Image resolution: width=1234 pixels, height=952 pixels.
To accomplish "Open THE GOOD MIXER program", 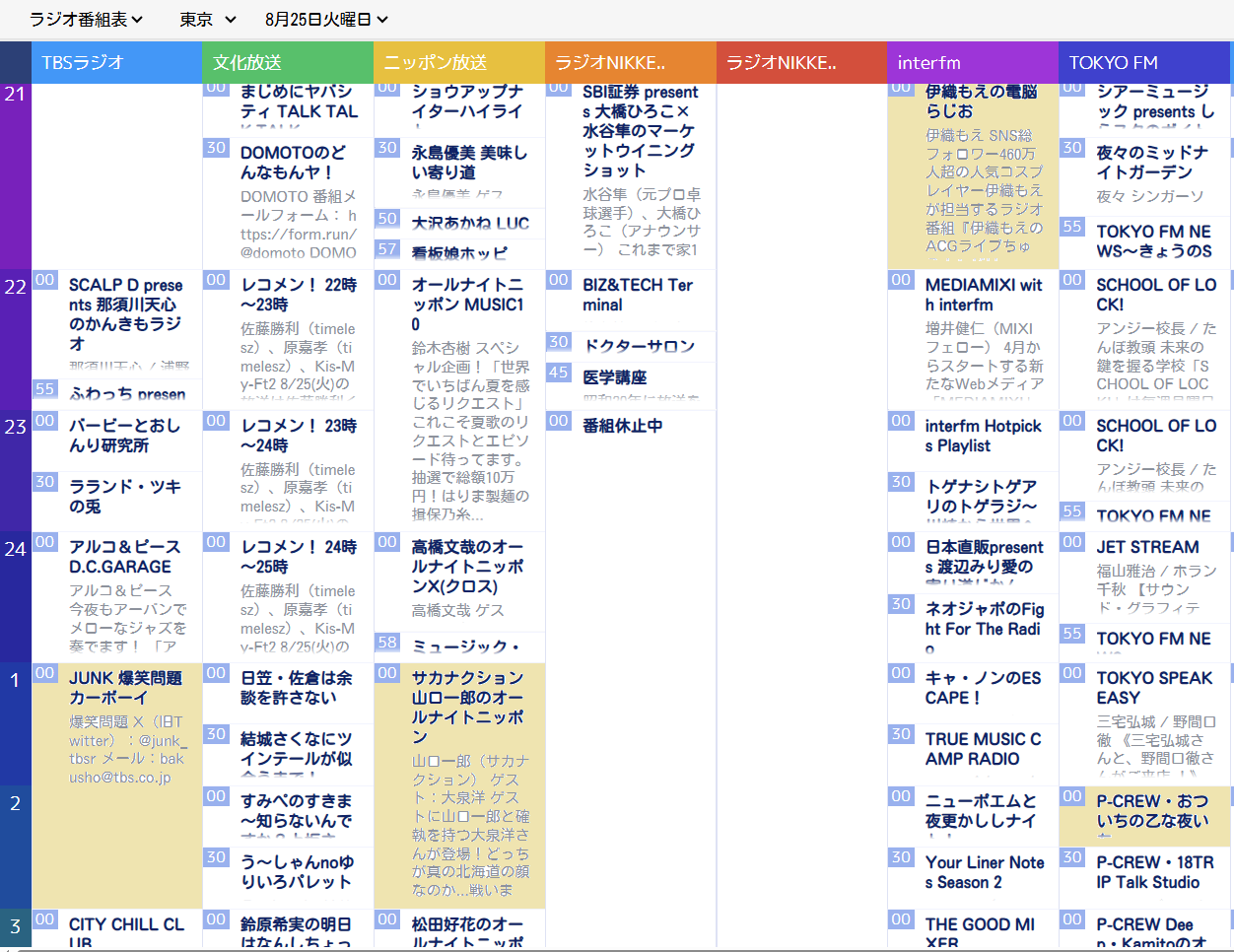I will (973, 928).
